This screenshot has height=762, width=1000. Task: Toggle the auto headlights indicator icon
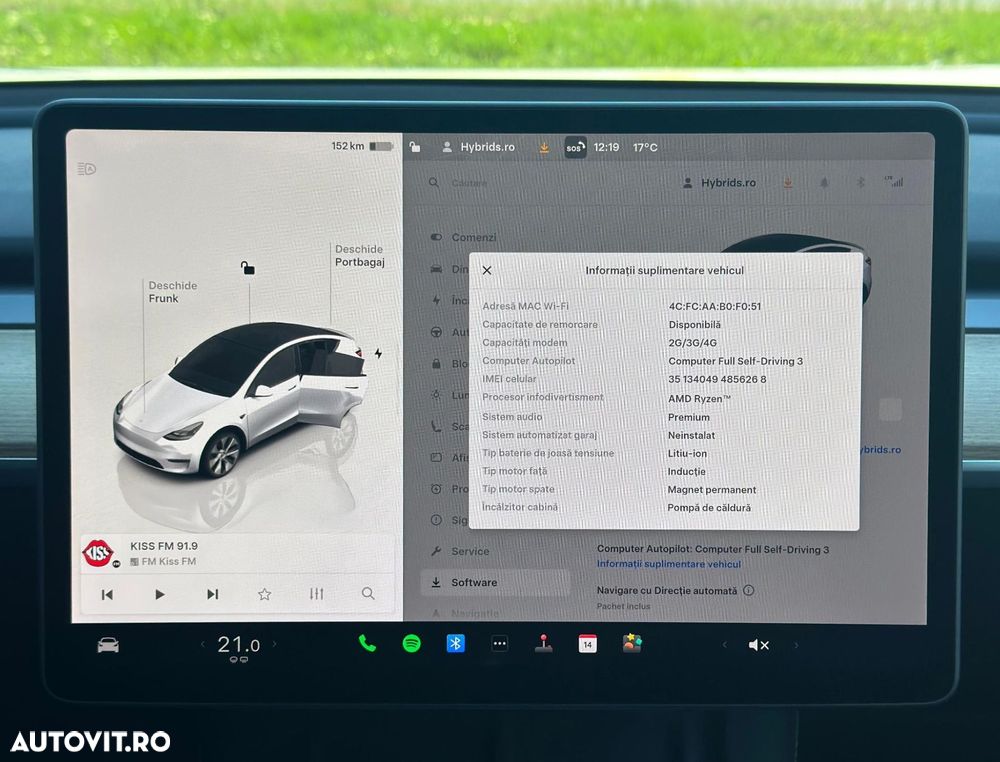86,169
